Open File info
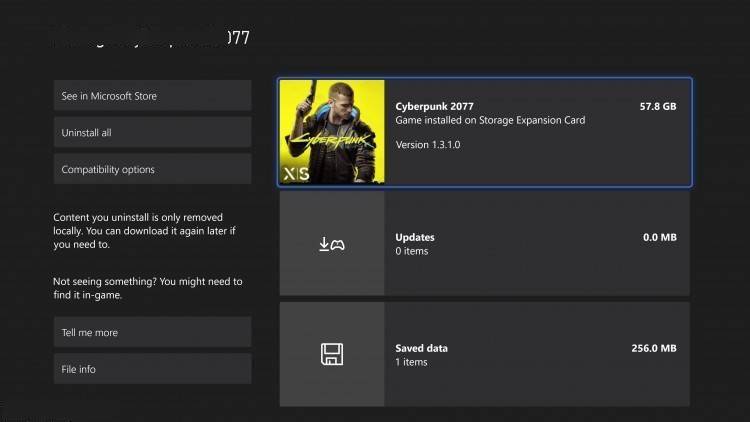 (152, 369)
